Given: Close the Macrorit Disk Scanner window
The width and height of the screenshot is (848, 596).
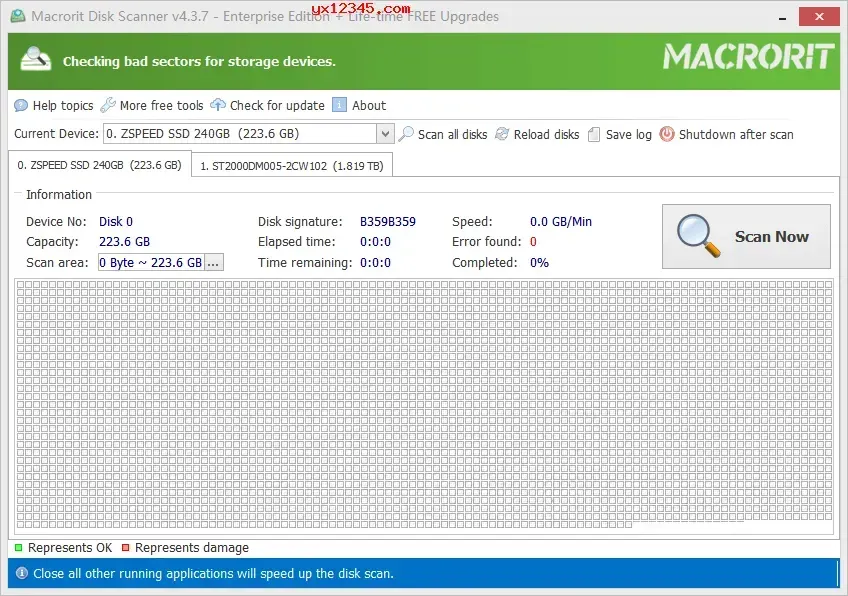Looking at the screenshot, I should [819, 17].
